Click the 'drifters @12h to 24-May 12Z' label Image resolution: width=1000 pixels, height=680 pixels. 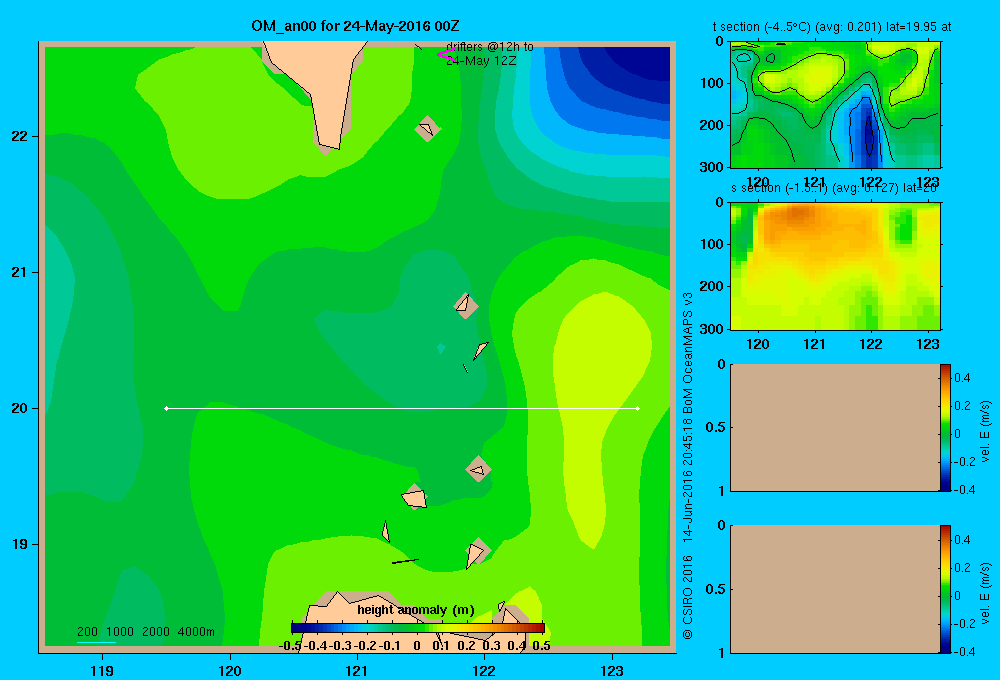(x=489, y=54)
